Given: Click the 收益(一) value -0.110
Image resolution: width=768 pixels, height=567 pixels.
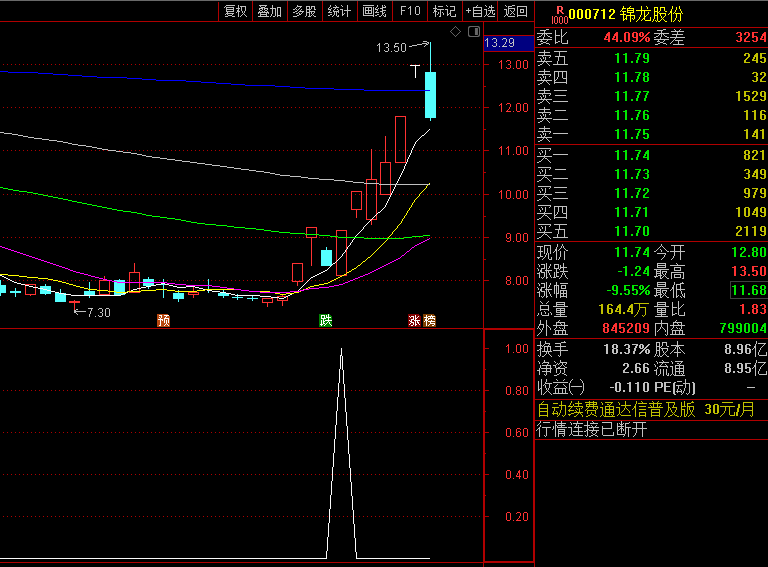Looking at the screenshot, I should point(629,388).
